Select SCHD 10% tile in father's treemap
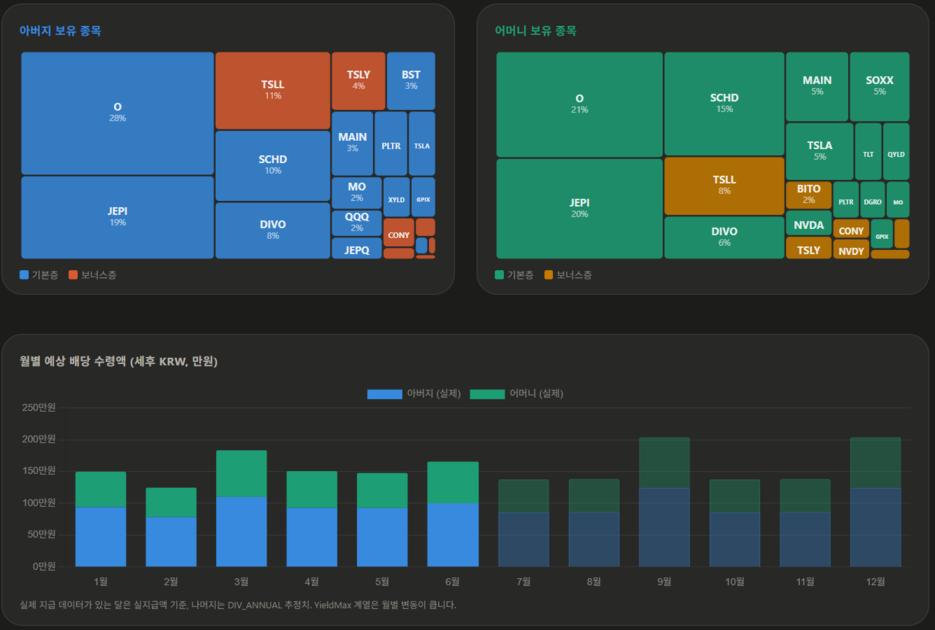 [x=273, y=166]
